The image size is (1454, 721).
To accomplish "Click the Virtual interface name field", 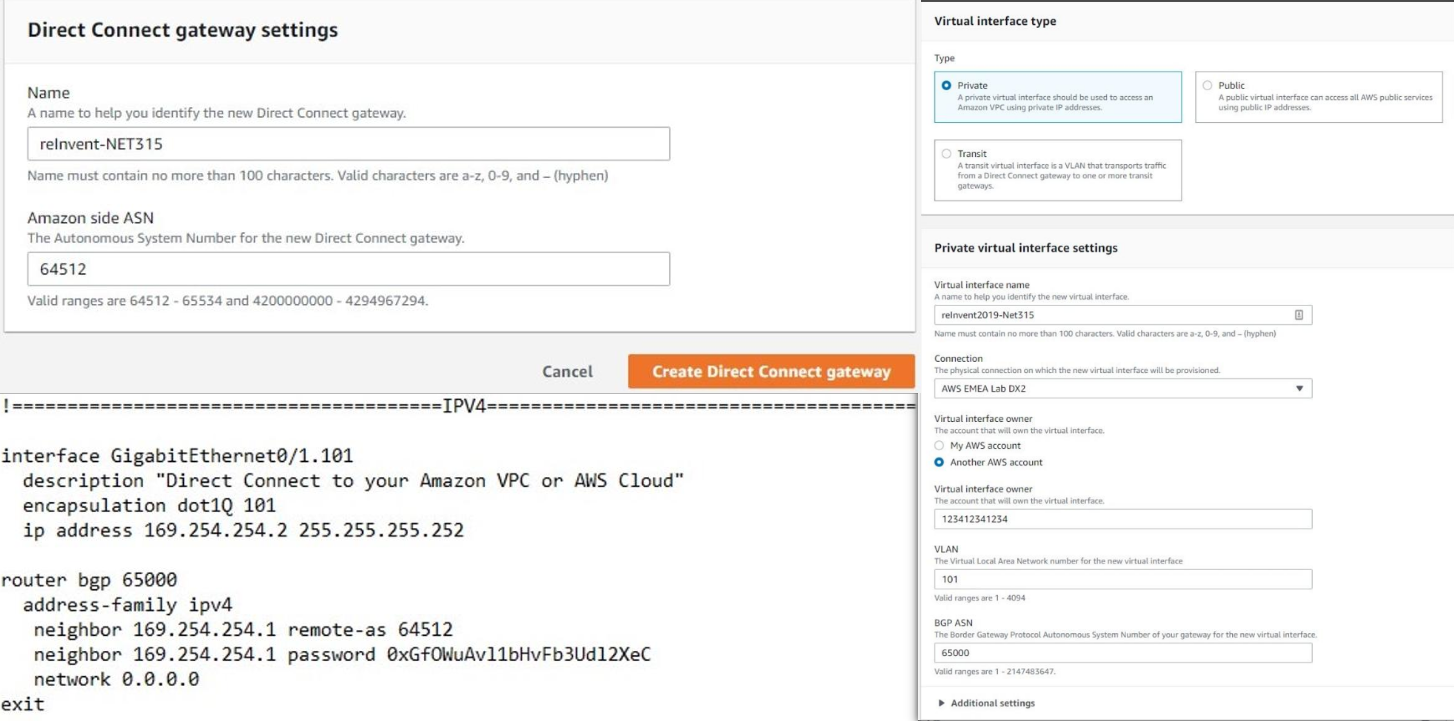I will point(1123,315).
